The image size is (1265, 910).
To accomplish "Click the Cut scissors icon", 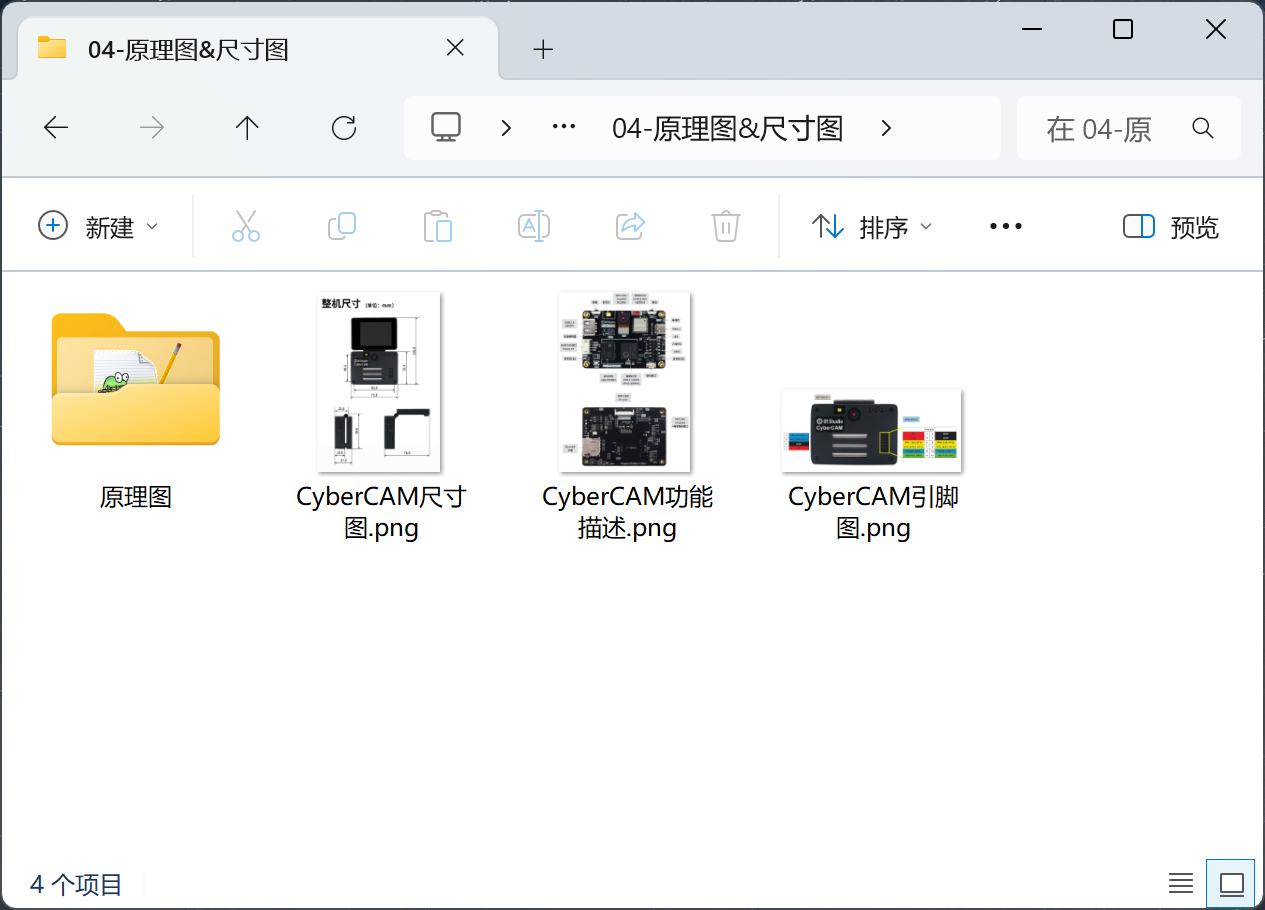I will coord(246,226).
